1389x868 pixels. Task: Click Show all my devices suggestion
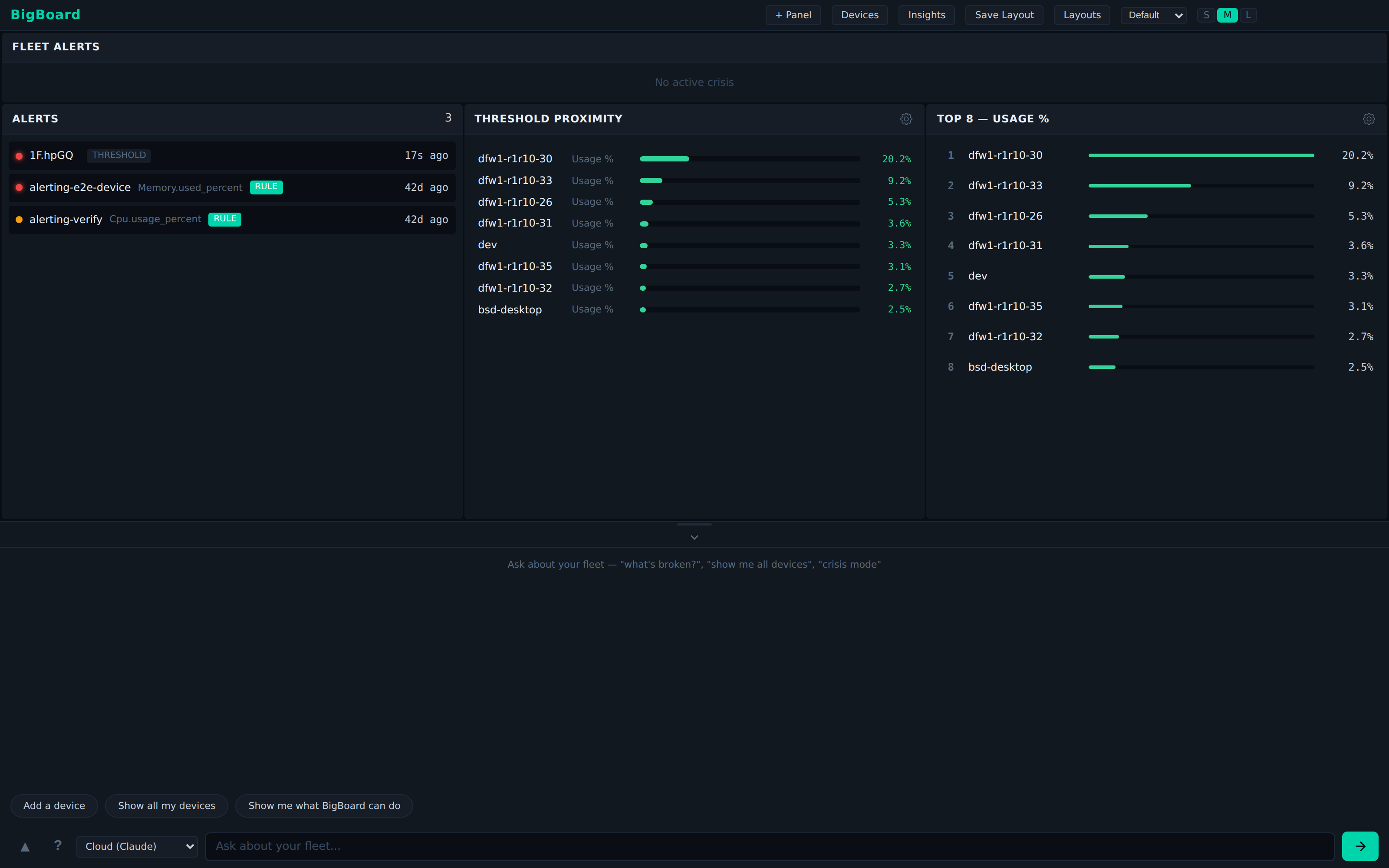tap(166, 806)
